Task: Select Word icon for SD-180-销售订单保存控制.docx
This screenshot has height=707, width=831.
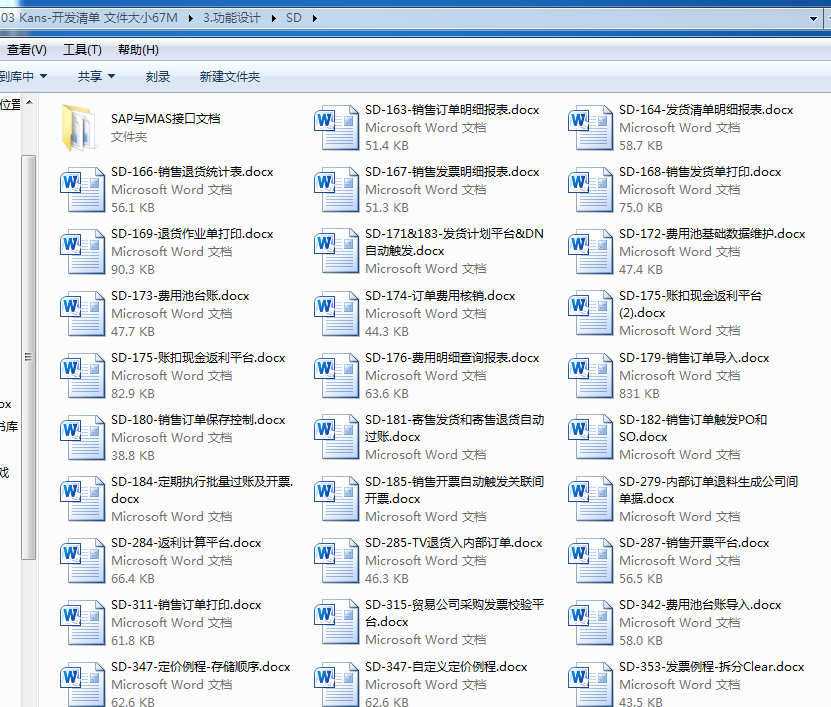Action: 82,437
